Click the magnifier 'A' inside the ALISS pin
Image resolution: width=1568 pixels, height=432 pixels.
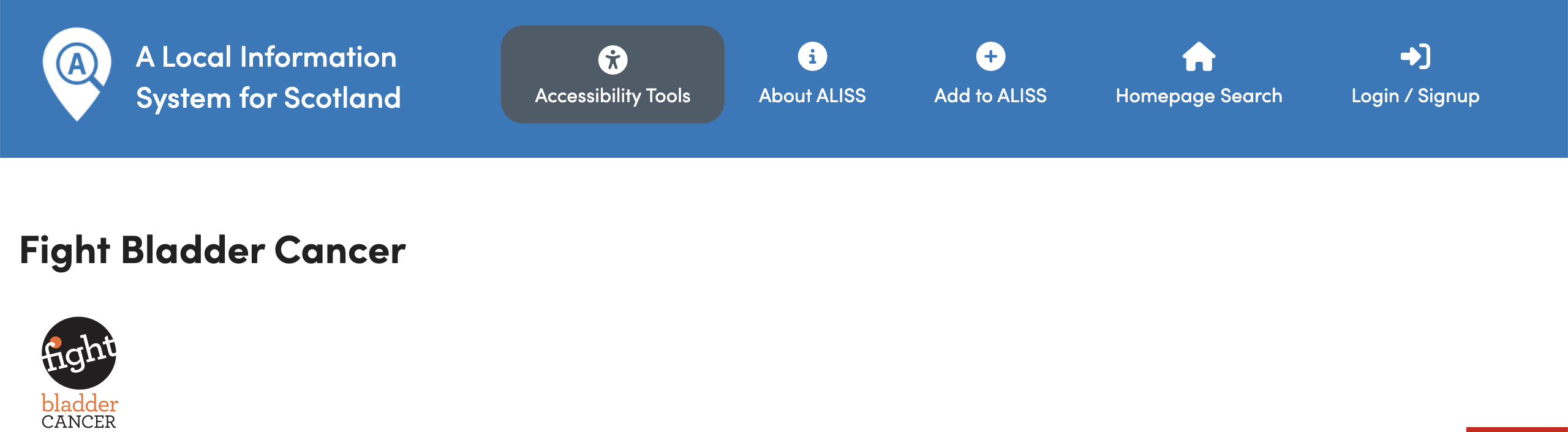coord(78,64)
